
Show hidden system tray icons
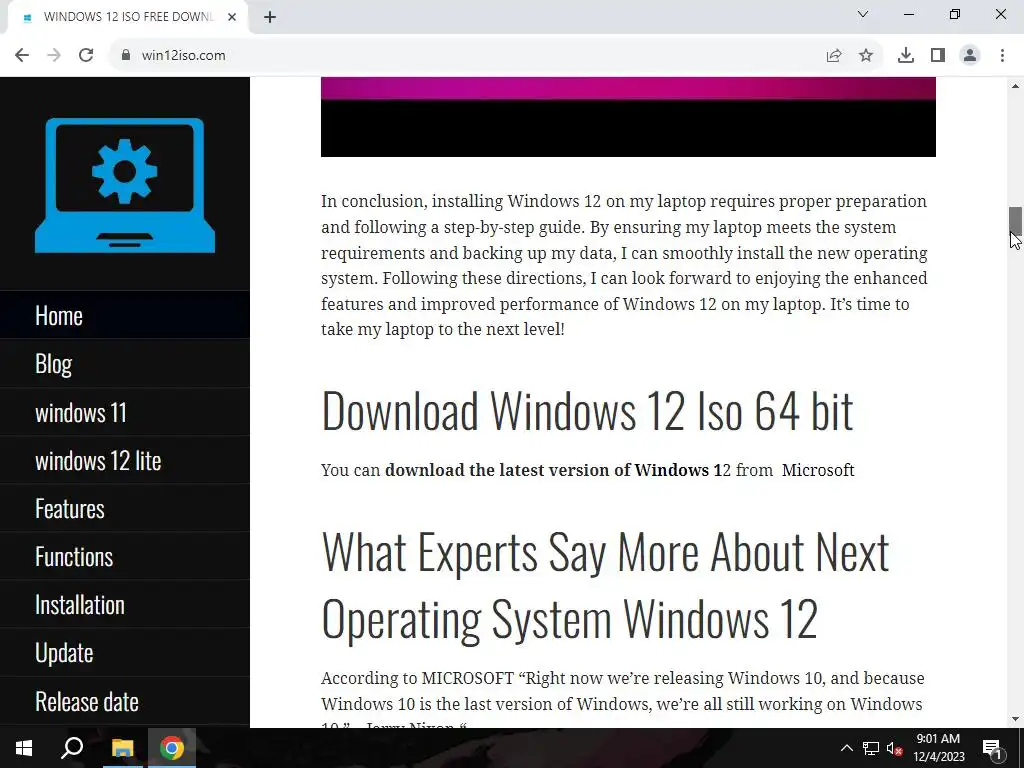pos(846,748)
